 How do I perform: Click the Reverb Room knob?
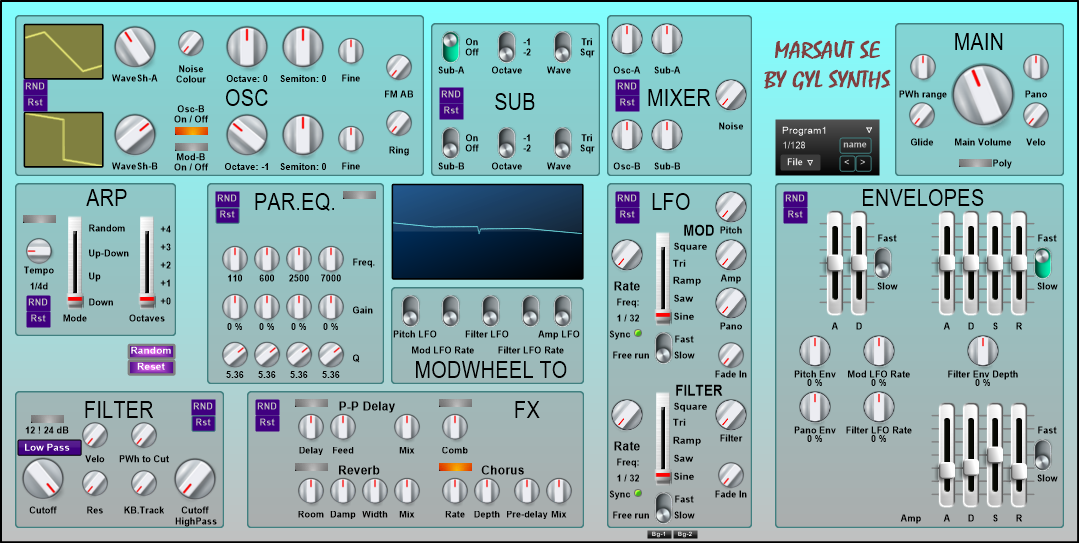coord(311,490)
